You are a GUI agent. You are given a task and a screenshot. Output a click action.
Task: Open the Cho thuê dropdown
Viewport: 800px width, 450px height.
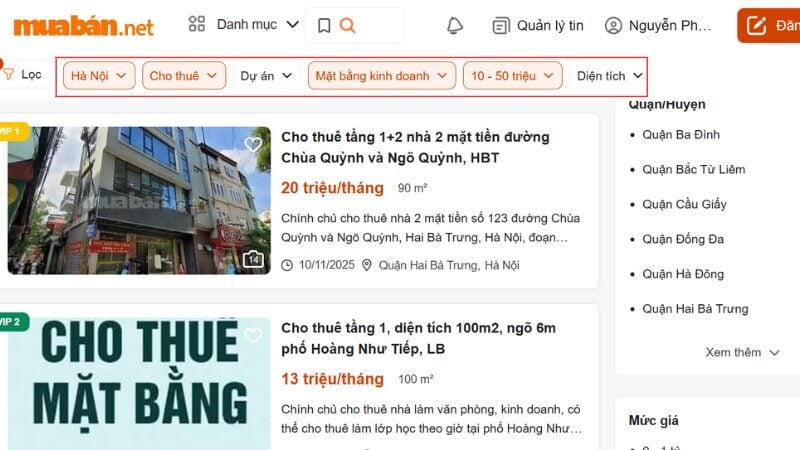[x=184, y=76]
